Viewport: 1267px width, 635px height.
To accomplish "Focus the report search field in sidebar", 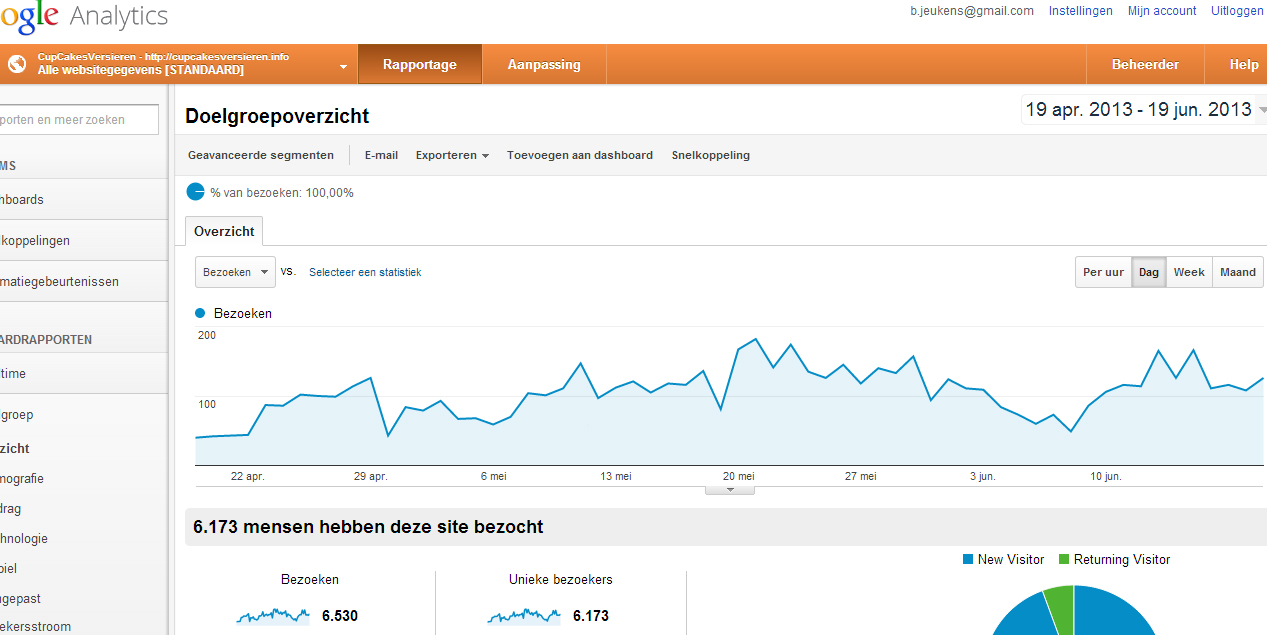I will click(x=79, y=120).
